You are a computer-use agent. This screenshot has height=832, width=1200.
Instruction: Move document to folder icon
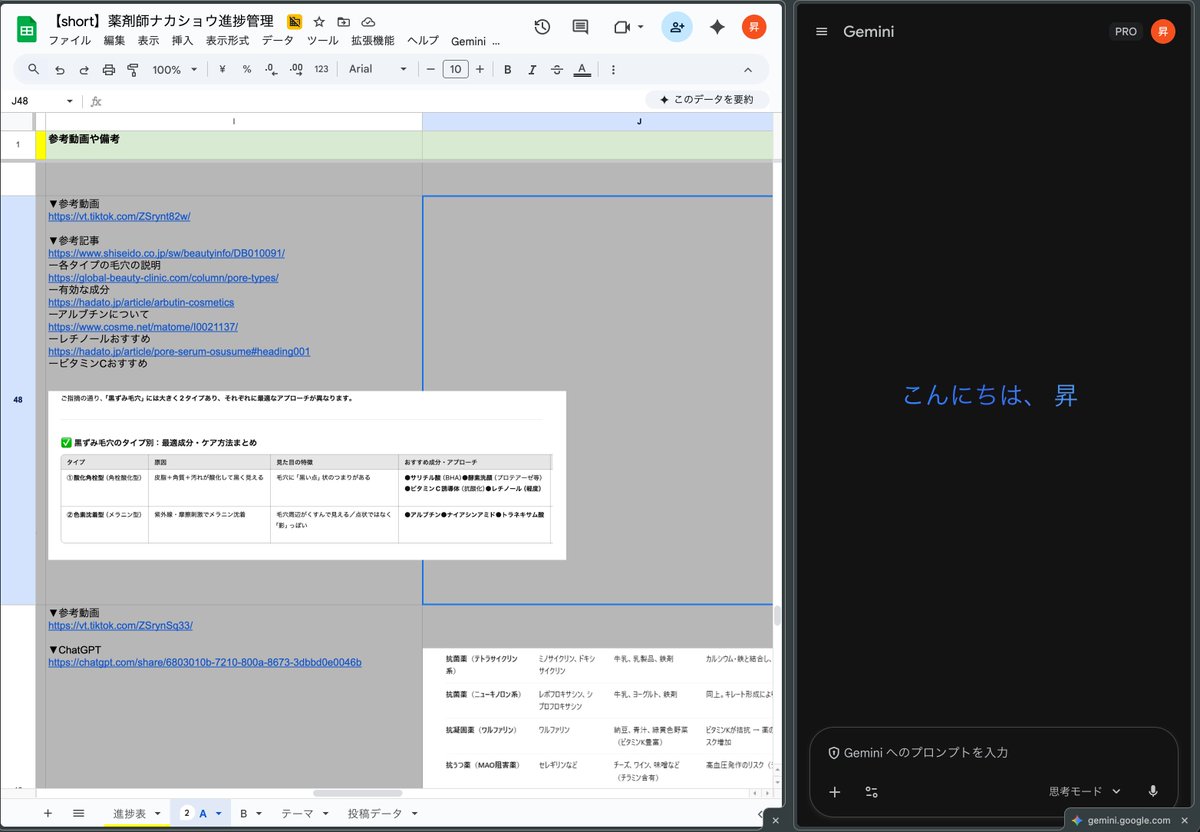pyautogui.click(x=344, y=22)
